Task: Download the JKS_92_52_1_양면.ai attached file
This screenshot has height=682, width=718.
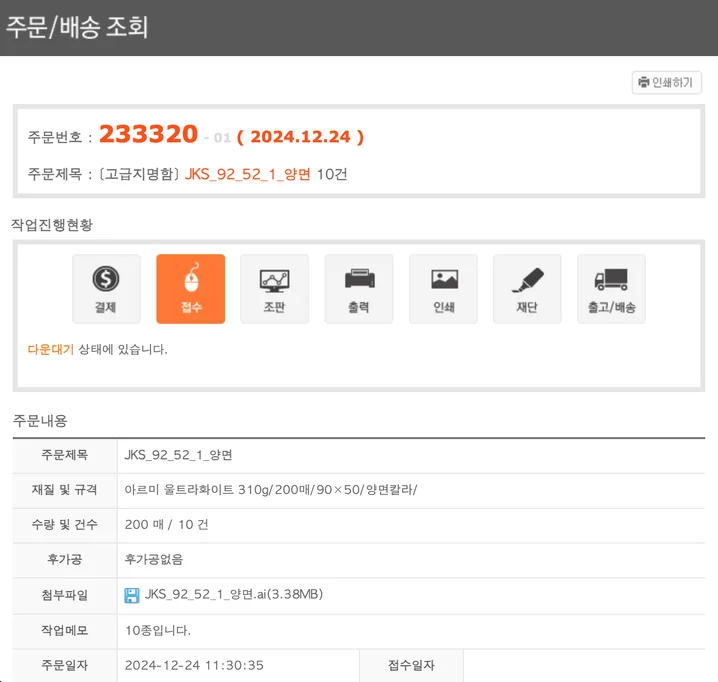Action: click(233, 595)
